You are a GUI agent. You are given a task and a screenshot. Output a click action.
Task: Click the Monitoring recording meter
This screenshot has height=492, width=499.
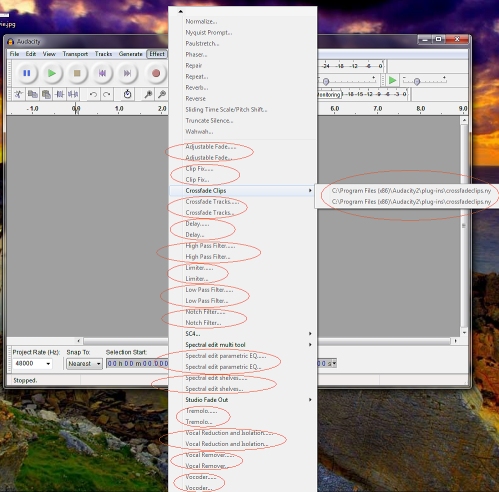click(x=363, y=94)
